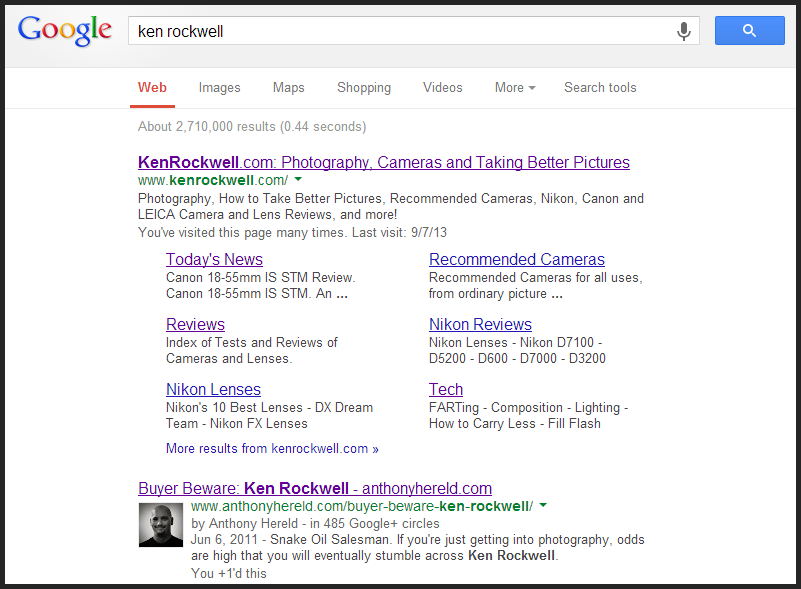801x589 pixels.
Task: Go to the Videos tab
Action: pos(442,88)
